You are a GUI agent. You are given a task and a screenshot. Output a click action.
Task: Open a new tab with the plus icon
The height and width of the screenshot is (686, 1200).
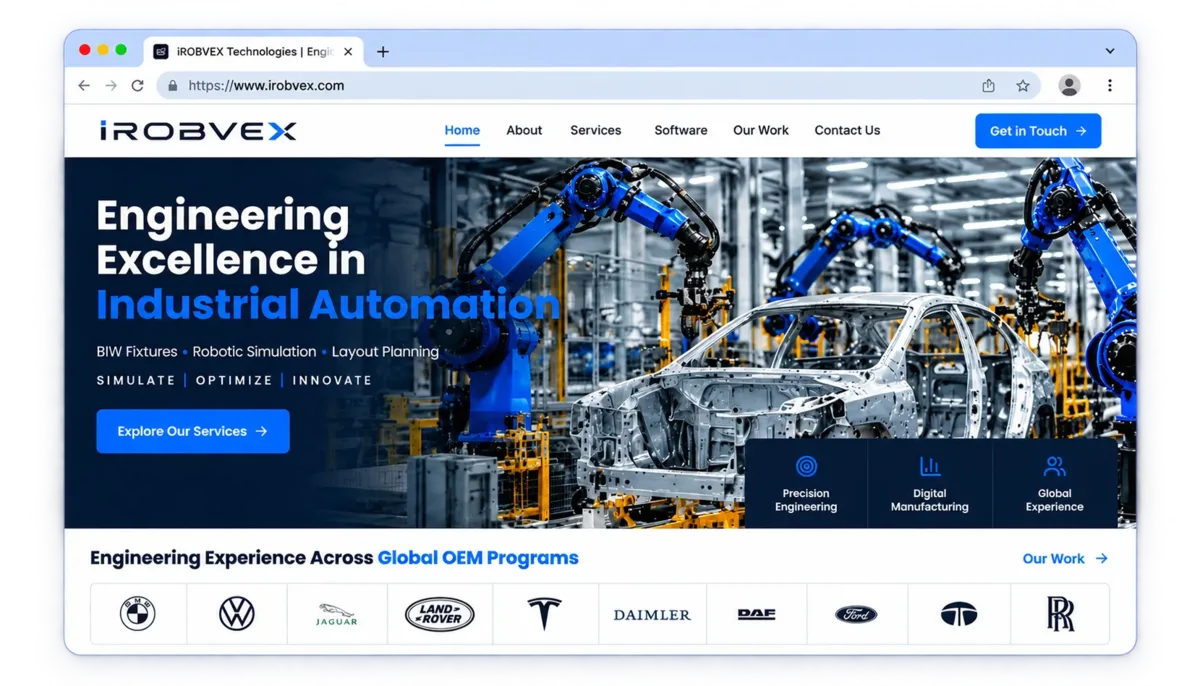coord(382,52)
